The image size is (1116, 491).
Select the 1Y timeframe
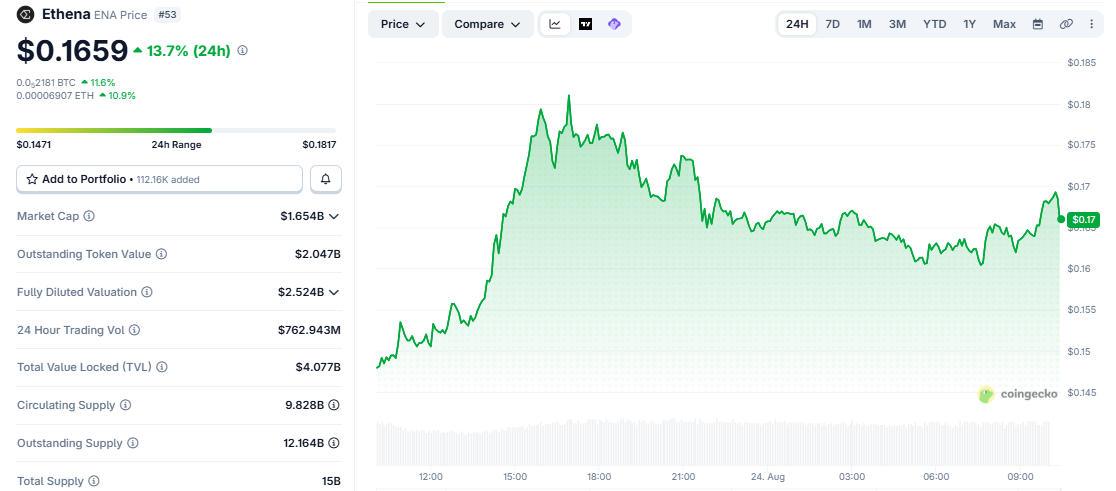click(969, 24)
